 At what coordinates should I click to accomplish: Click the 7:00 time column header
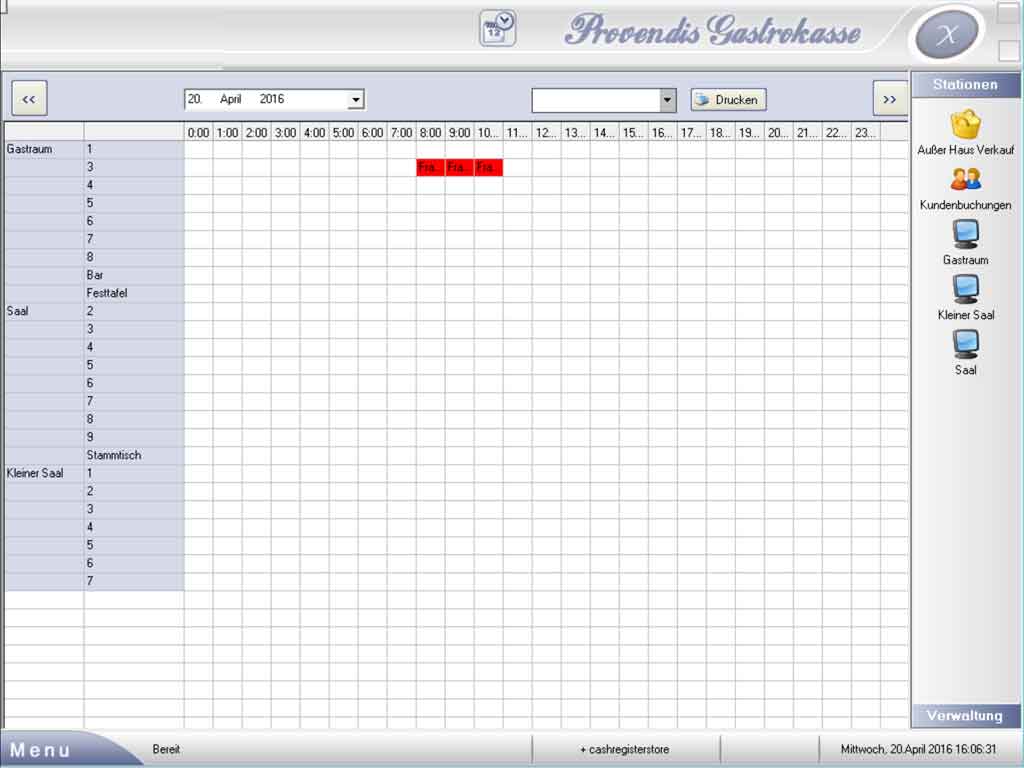[x=402, y=133]
